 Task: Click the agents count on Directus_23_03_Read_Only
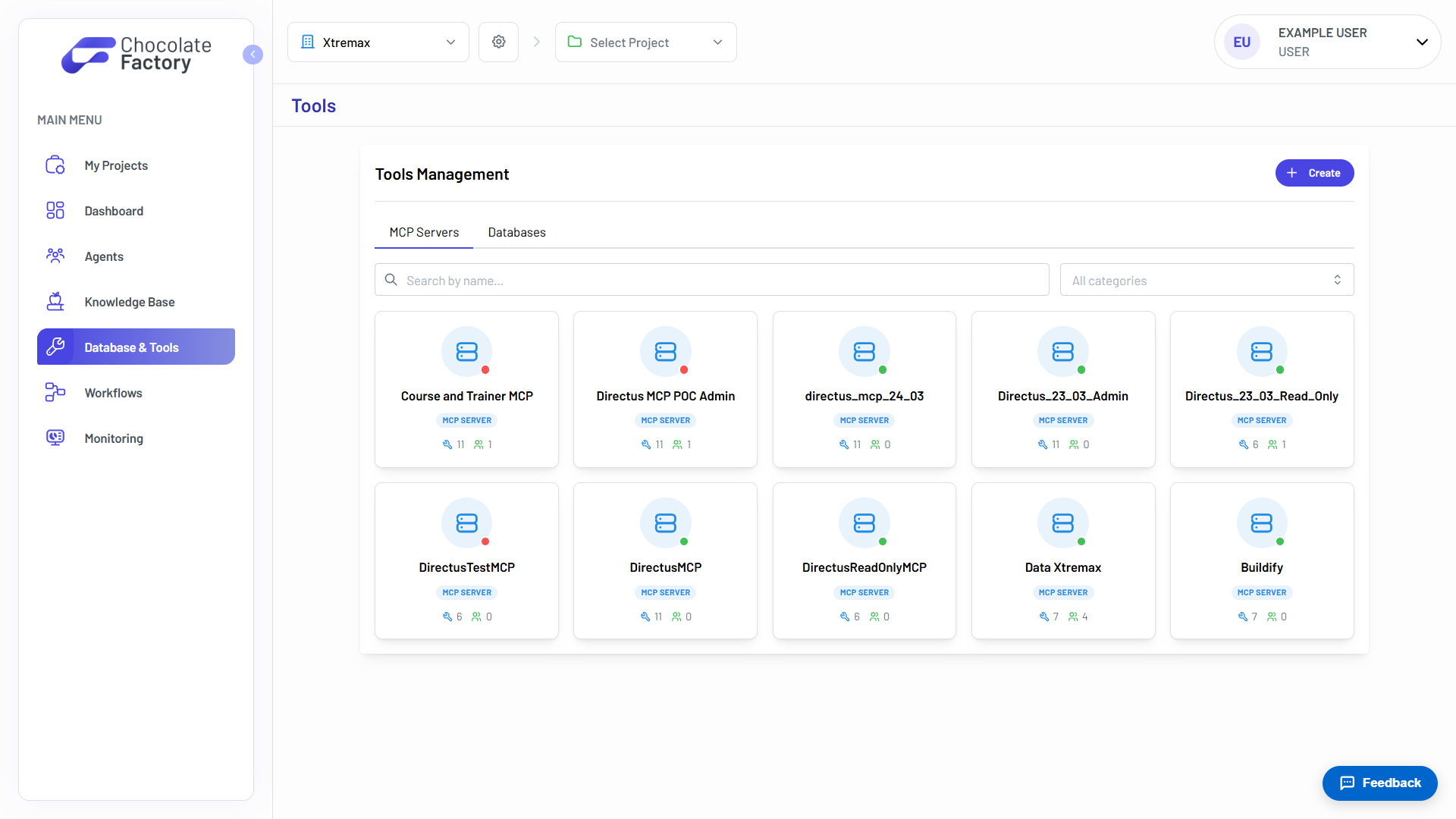[1277, 444]
